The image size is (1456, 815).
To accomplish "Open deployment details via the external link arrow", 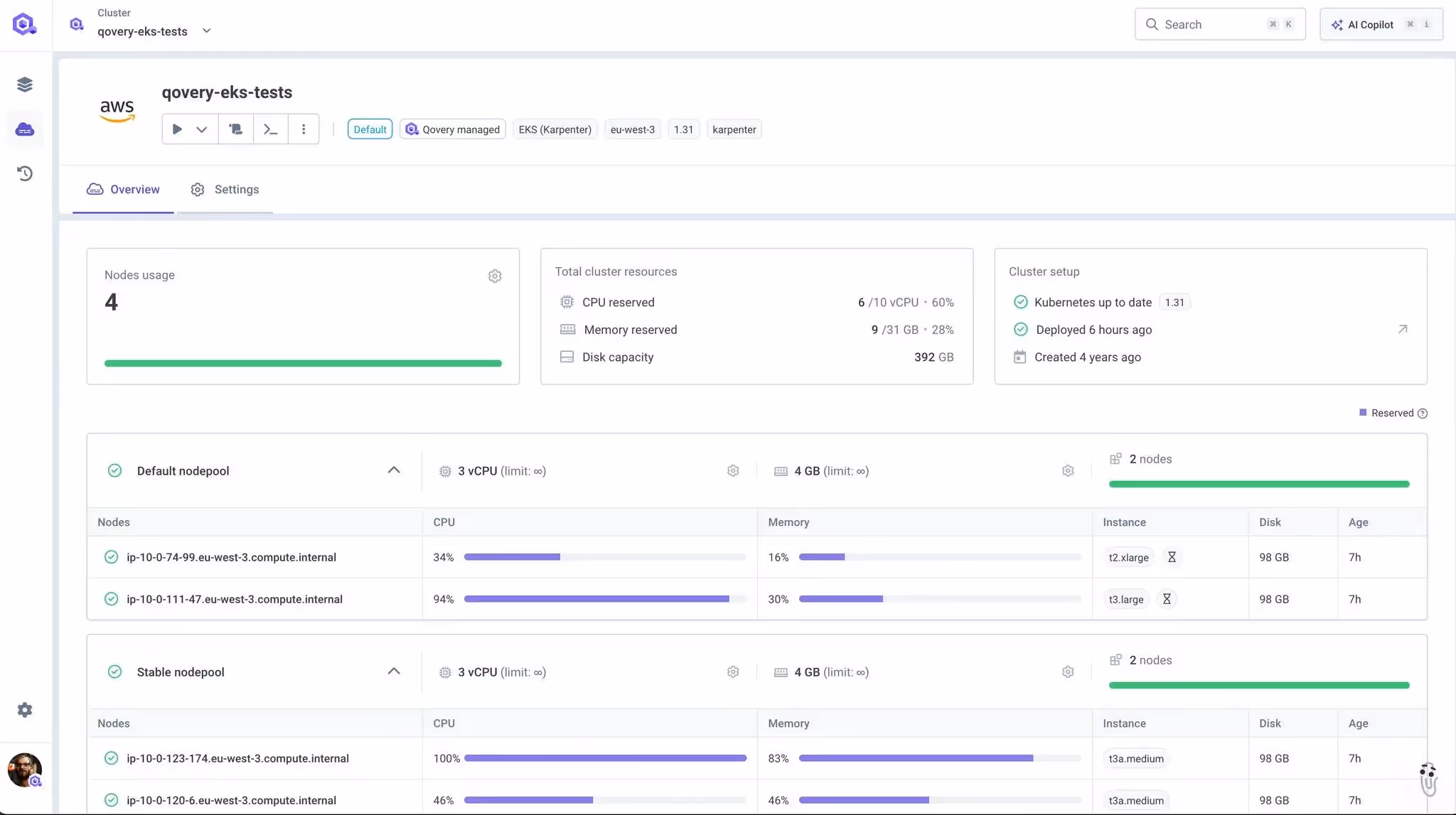I will (x=1403, y=329).
